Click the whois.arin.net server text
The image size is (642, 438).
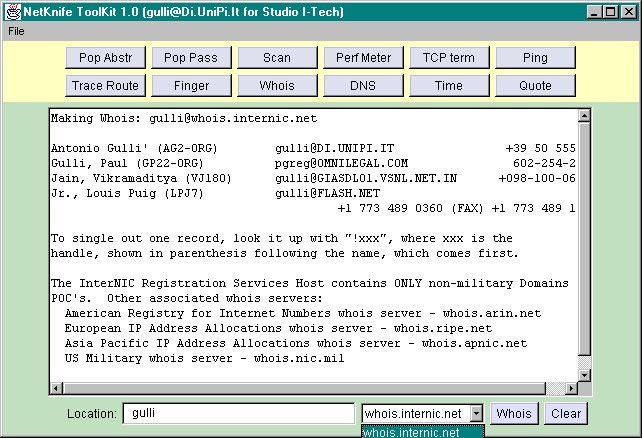coord(492,314)
